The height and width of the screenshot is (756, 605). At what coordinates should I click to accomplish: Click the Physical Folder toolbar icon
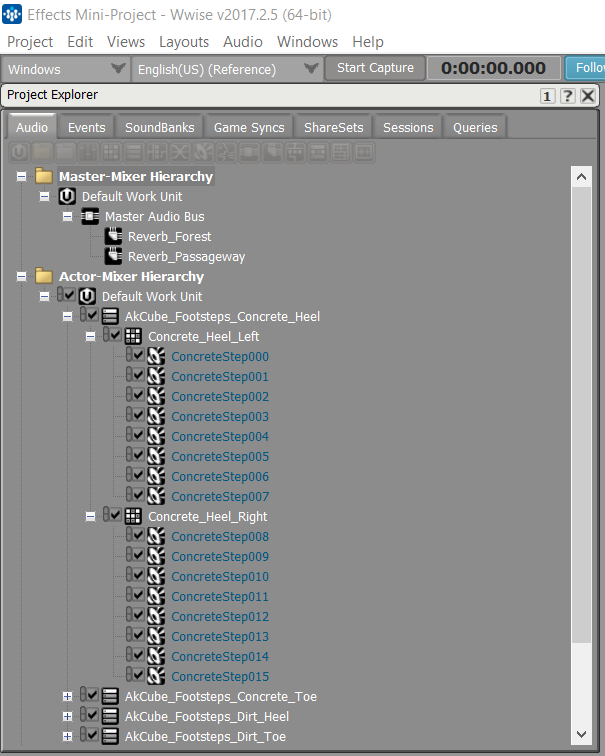coord(42,152)
